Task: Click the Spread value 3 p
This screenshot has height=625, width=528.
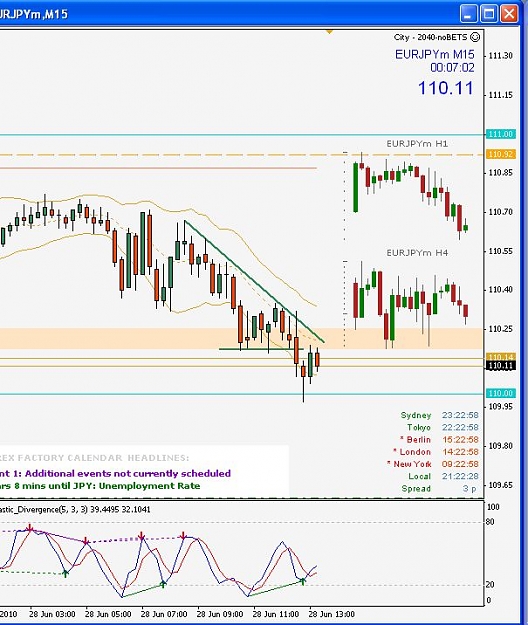Action: [469, 488]
